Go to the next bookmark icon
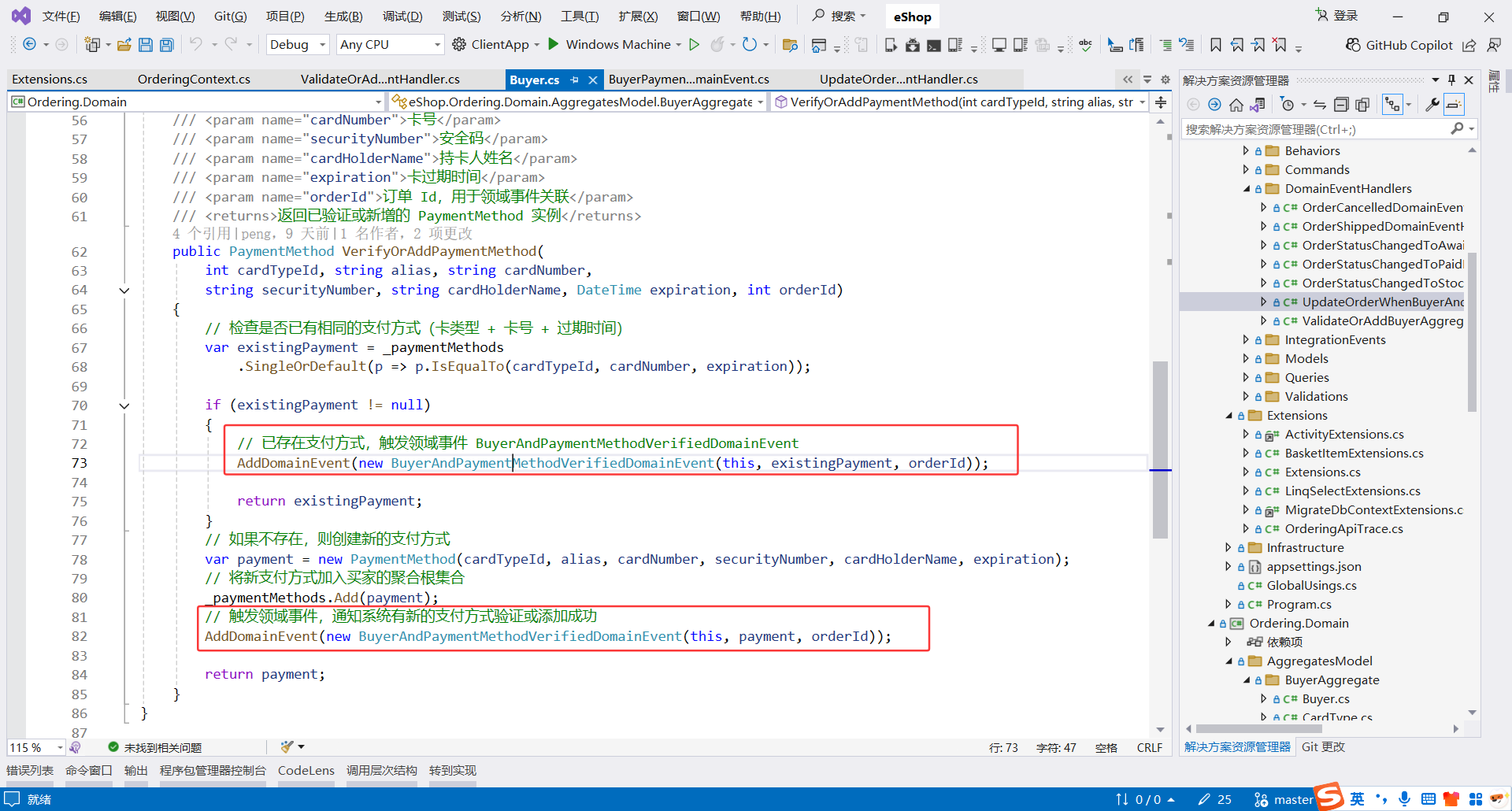The height and width of the screenshot is (811, 1512). (1258, 45)
